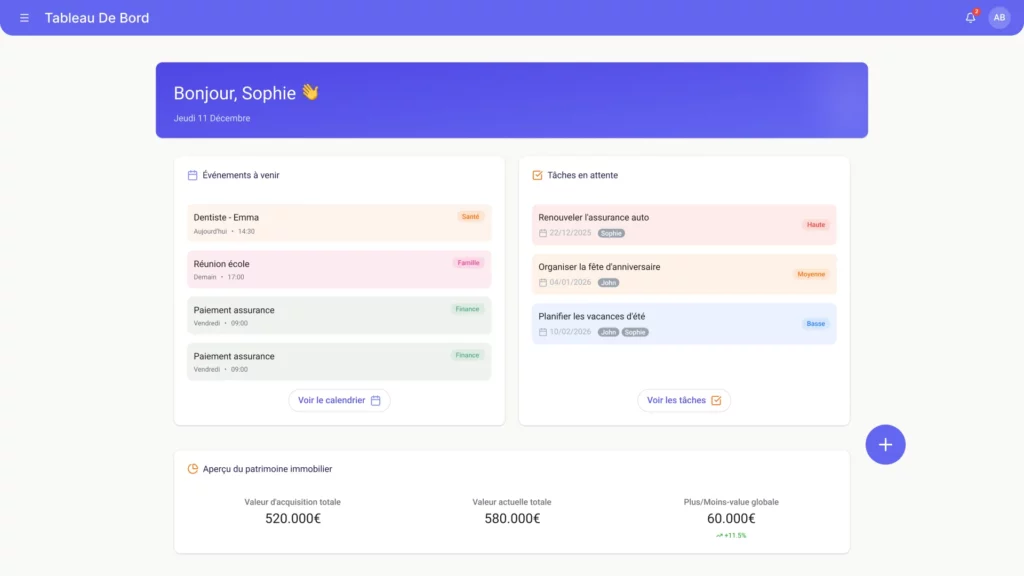Click the Événements à venir heading
1024x576 pixels.
[x=241, y=175]
